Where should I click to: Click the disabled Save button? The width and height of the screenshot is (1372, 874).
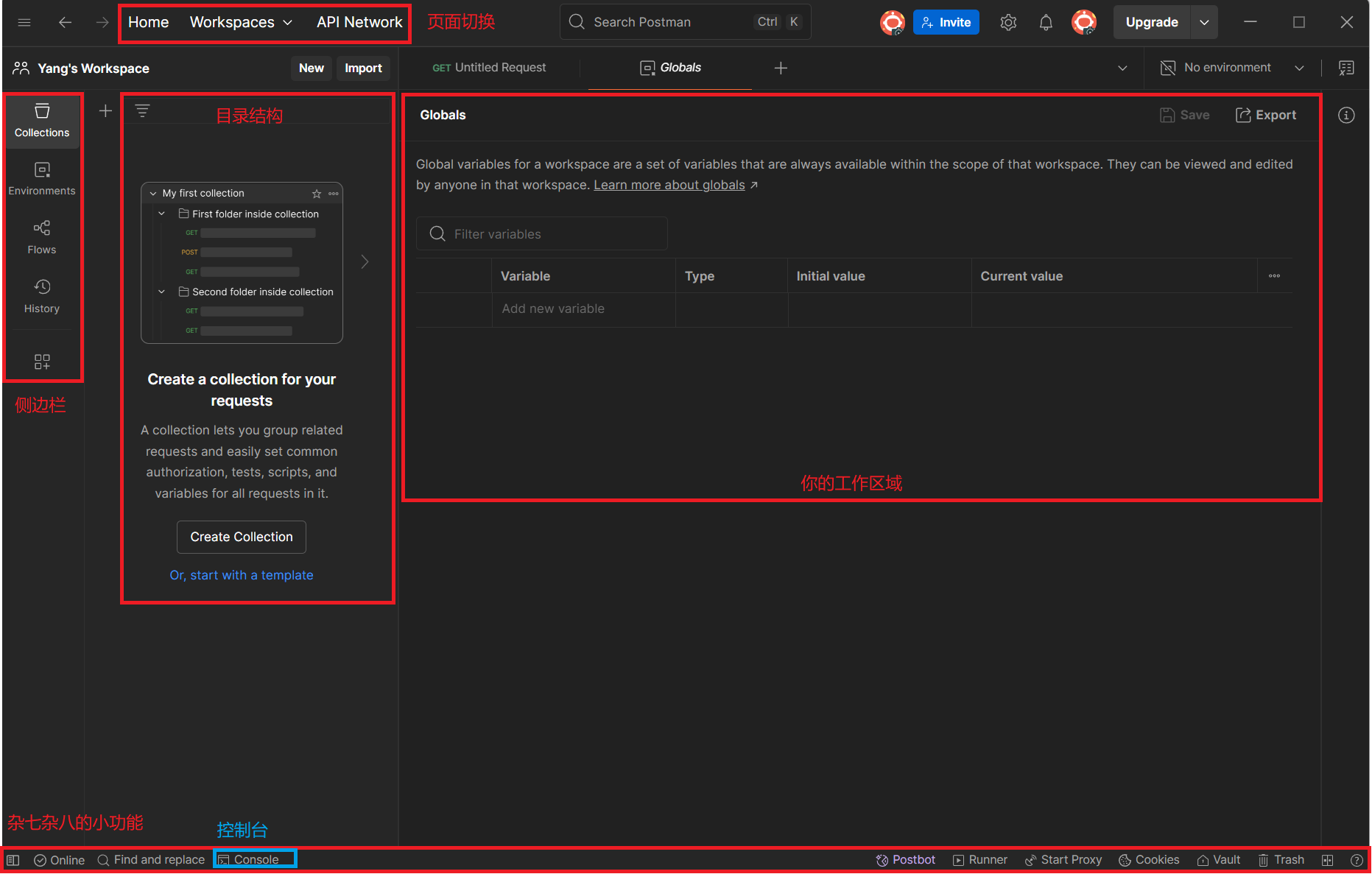coord(1184,115)
